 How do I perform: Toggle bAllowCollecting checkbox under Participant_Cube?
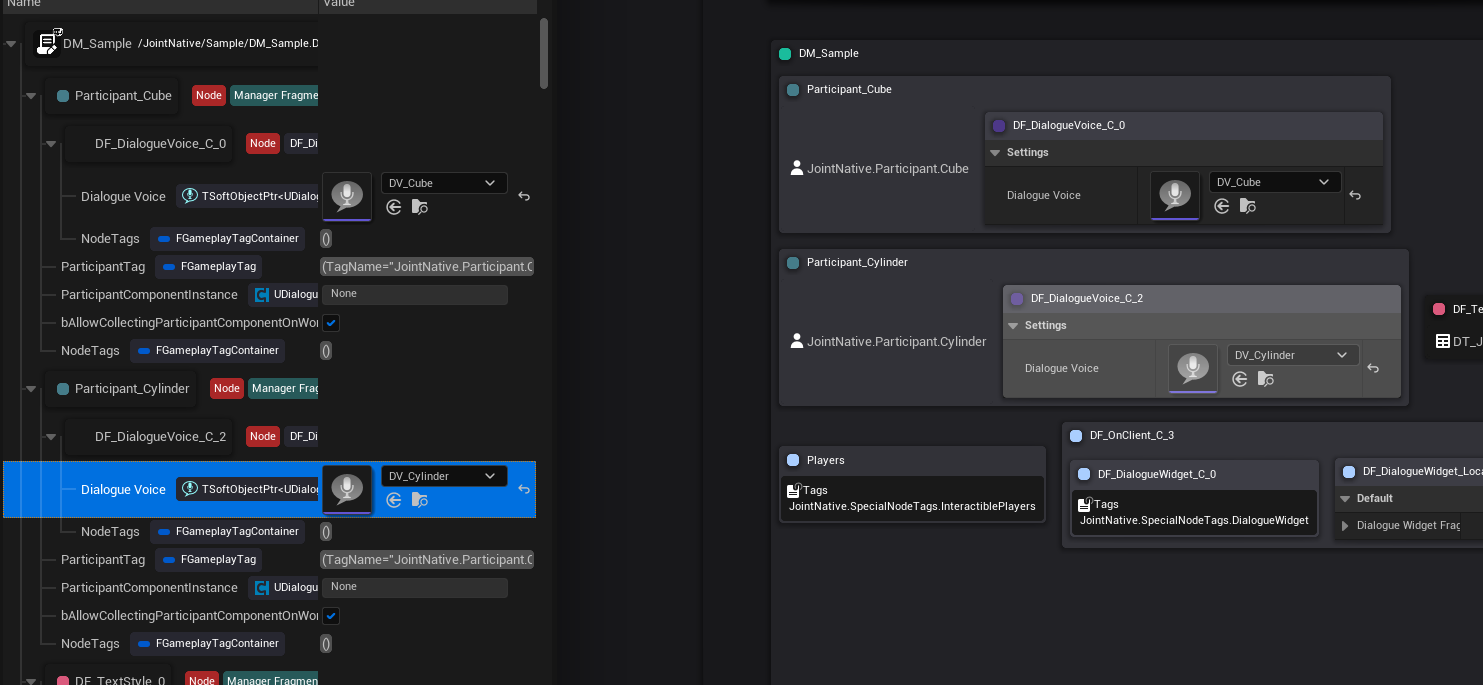tap(331, 323)
